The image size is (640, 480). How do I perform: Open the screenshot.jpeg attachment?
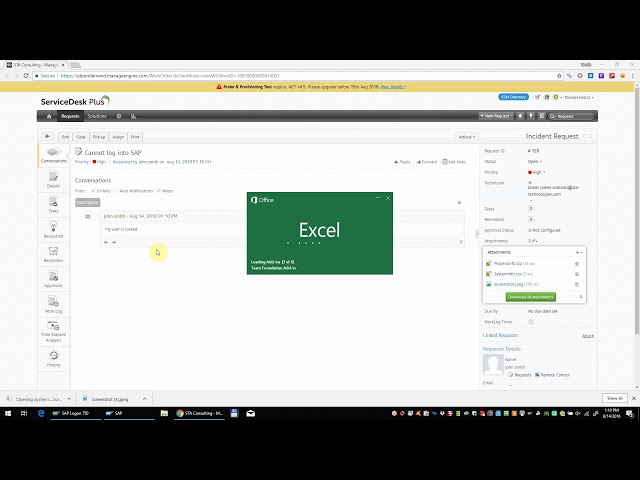[508, 284]
